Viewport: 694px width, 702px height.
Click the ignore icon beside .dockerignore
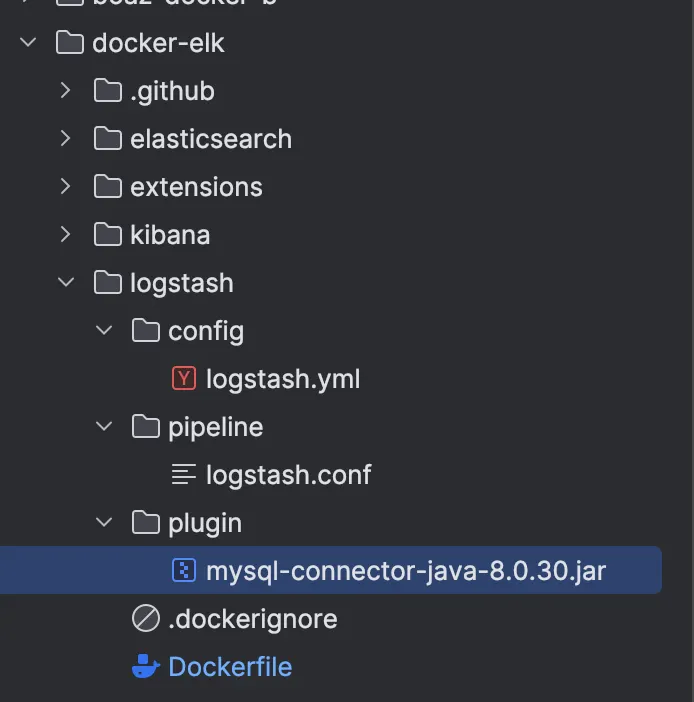pos(146,619)
